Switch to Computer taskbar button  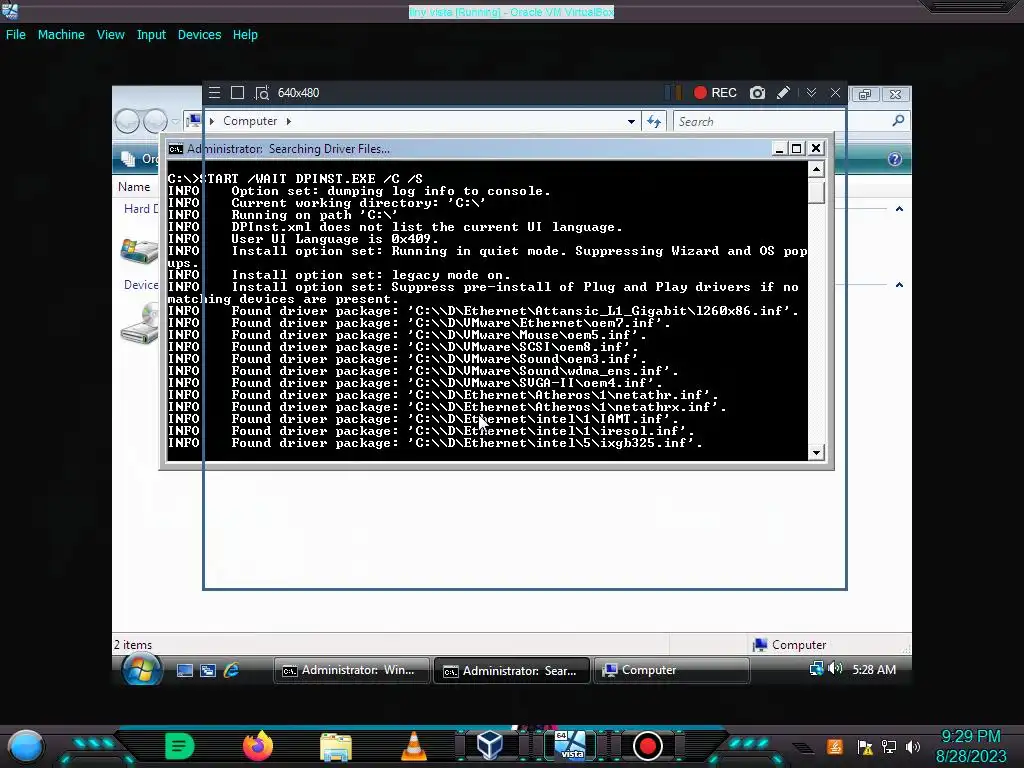[x=671, y=670]
